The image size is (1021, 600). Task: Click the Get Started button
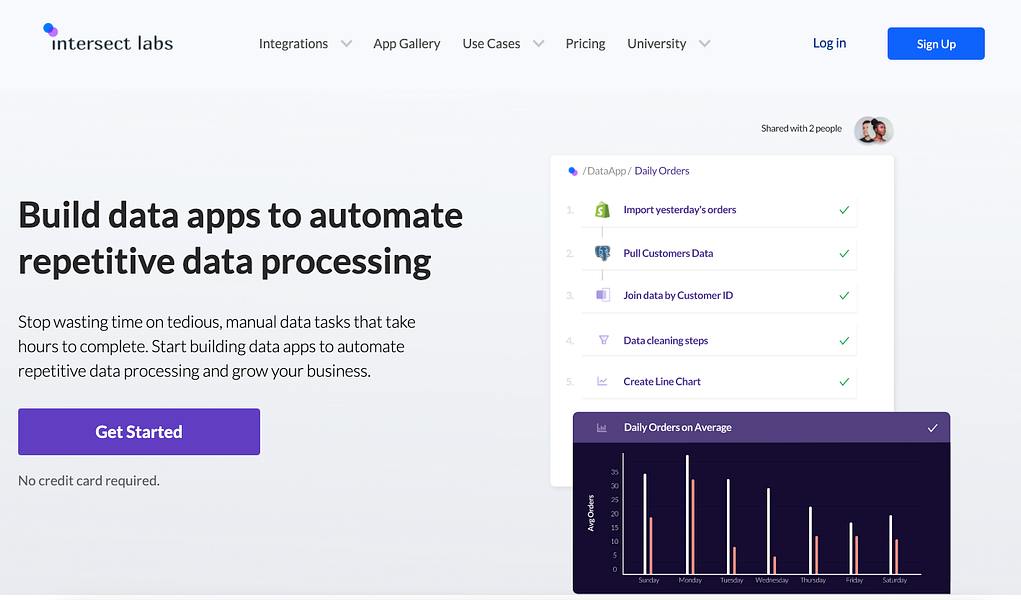click(x=139, y=432)
